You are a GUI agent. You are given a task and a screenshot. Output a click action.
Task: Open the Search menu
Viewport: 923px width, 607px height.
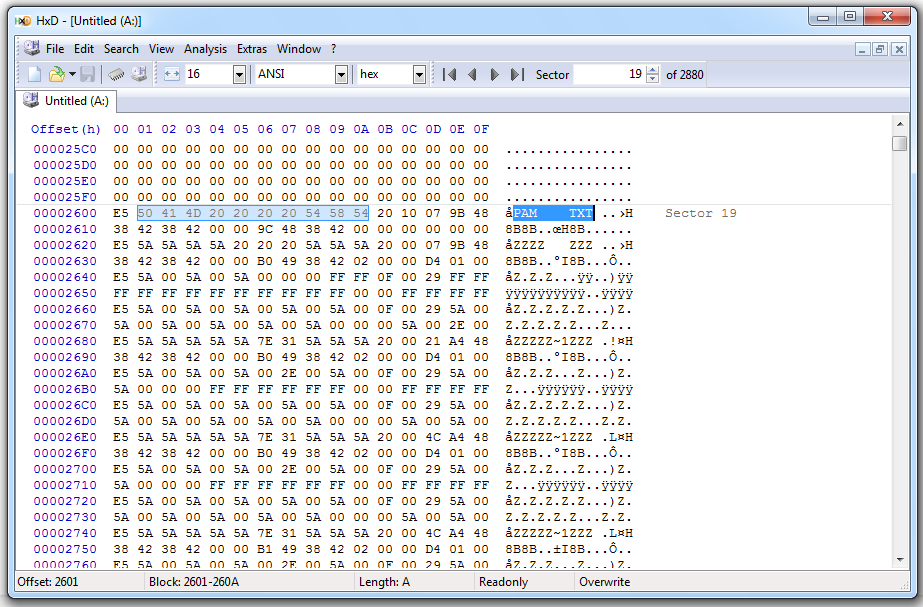(x=121, y=49)
